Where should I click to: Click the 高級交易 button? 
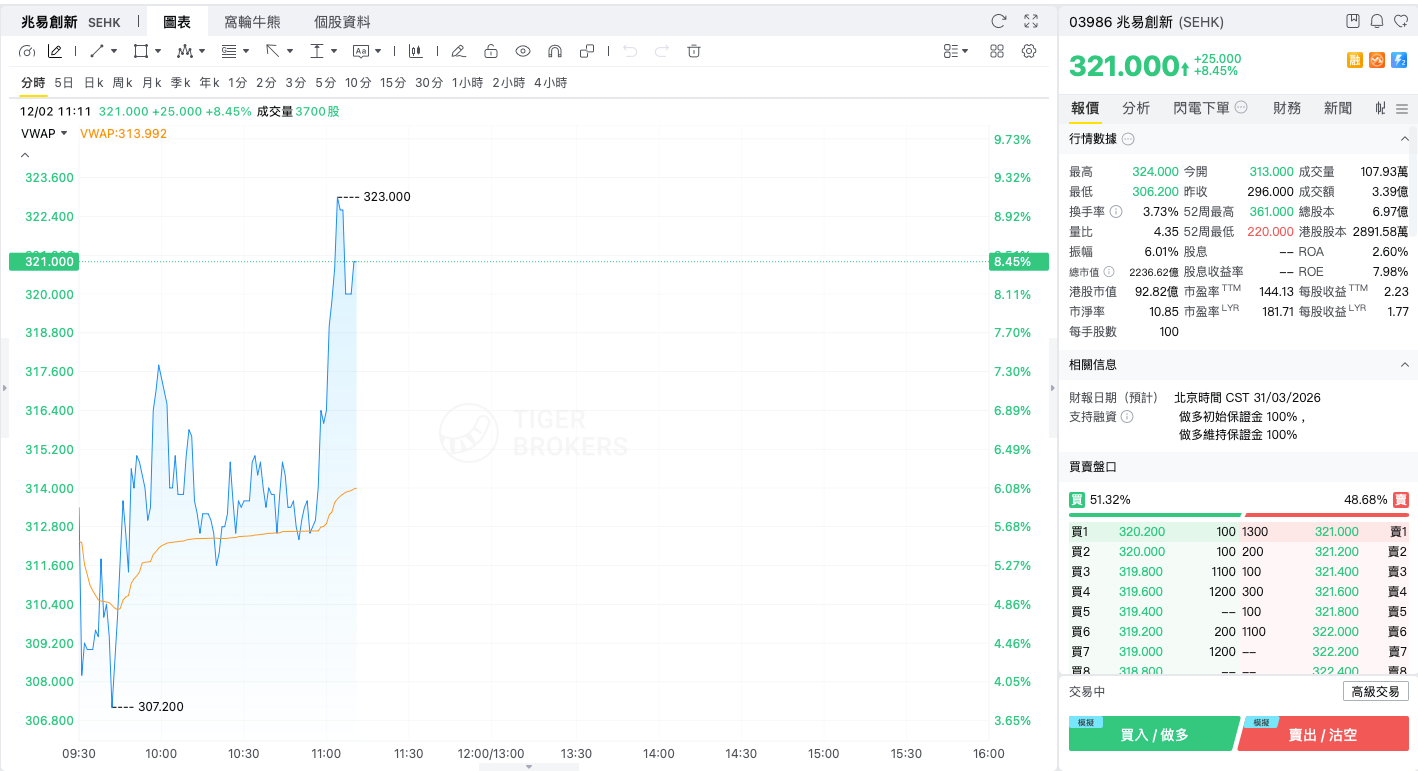pyautogui.click(x=1375, y=691)
